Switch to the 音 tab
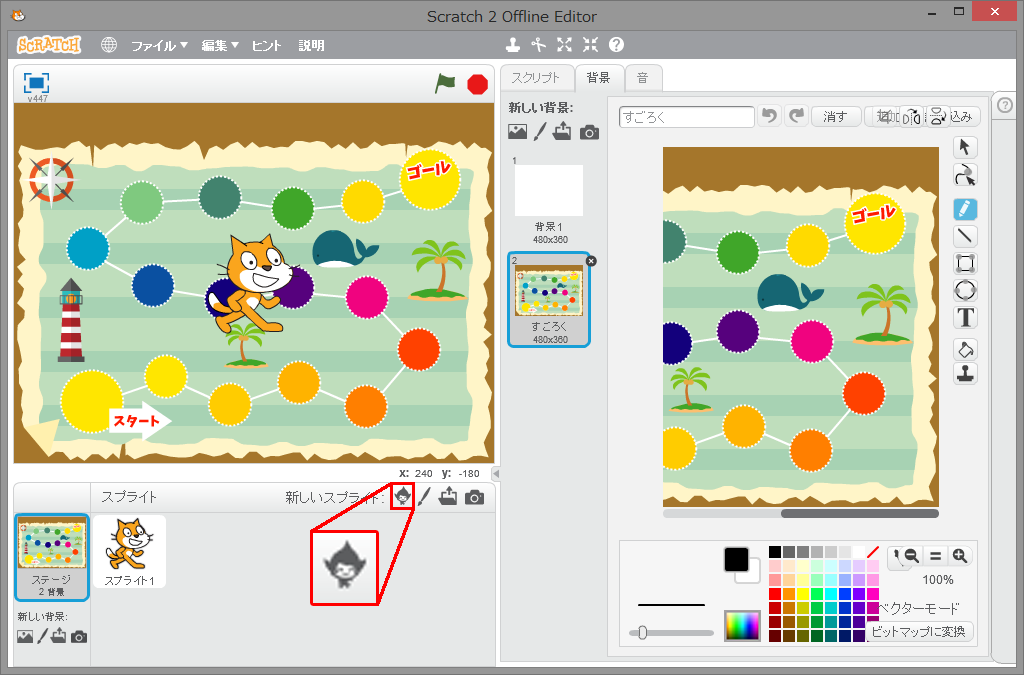Viewport: 1024px width, 675px height. click(643, 78)
